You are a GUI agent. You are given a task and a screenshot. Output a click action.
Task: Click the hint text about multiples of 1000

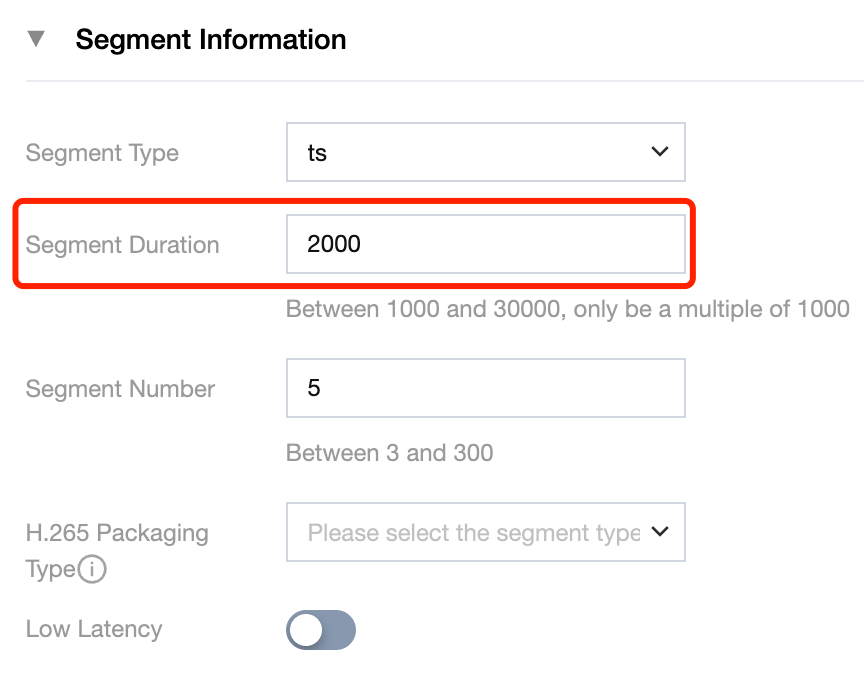pyautogui.click(x=567, y=309)
